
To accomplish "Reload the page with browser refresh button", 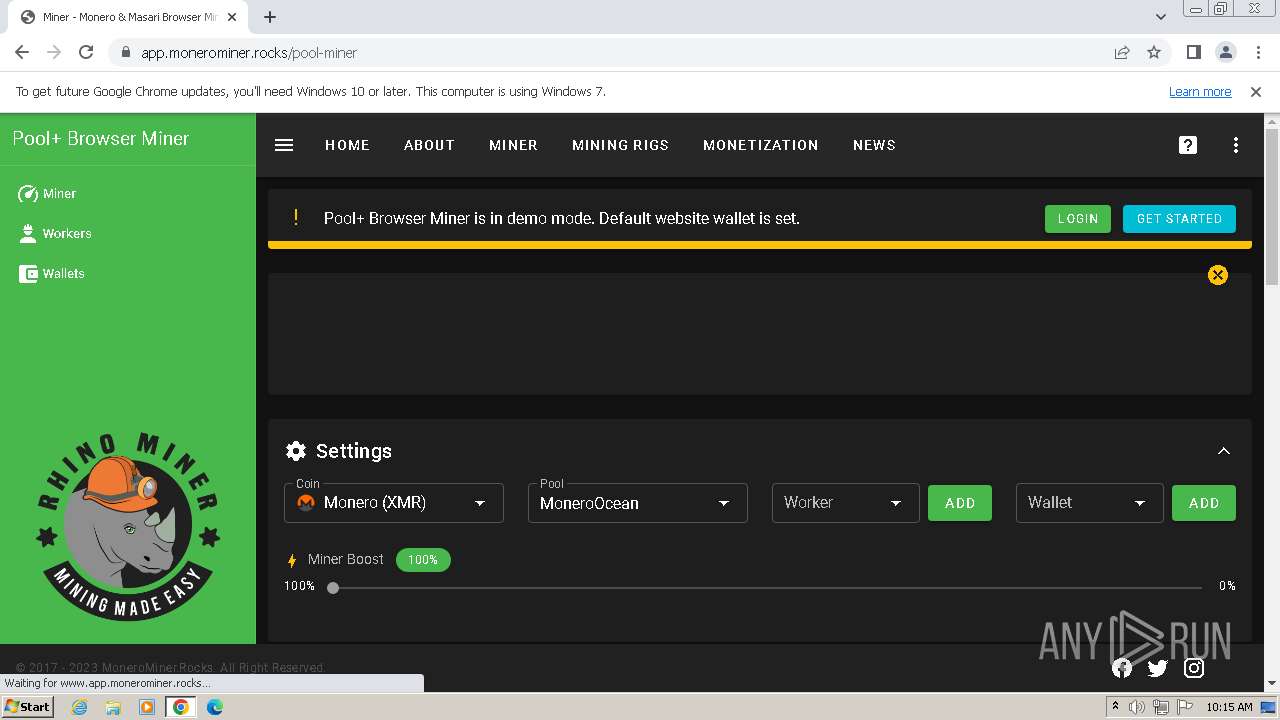I will [86, 52].
